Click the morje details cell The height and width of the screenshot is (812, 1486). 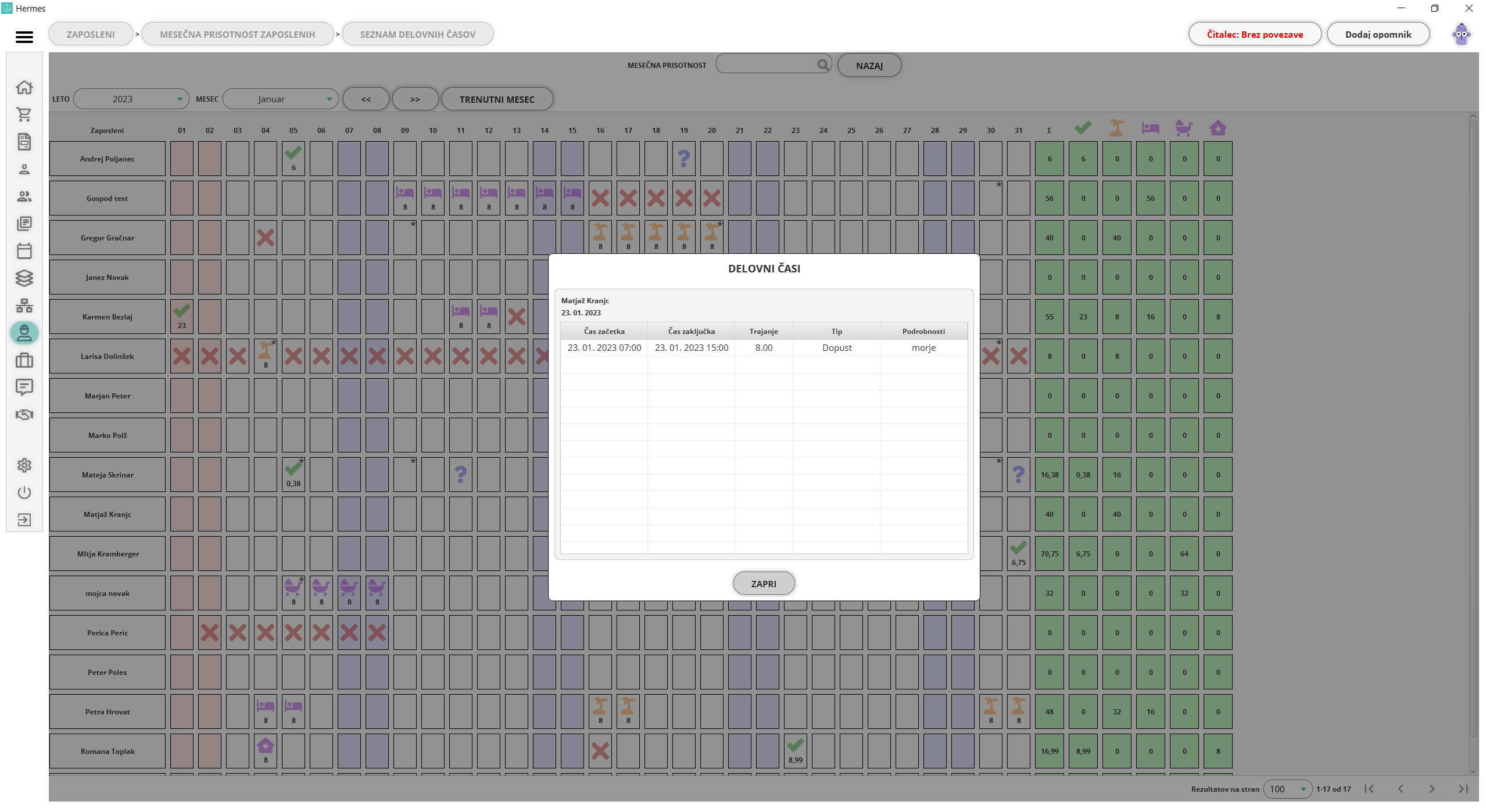923,348
